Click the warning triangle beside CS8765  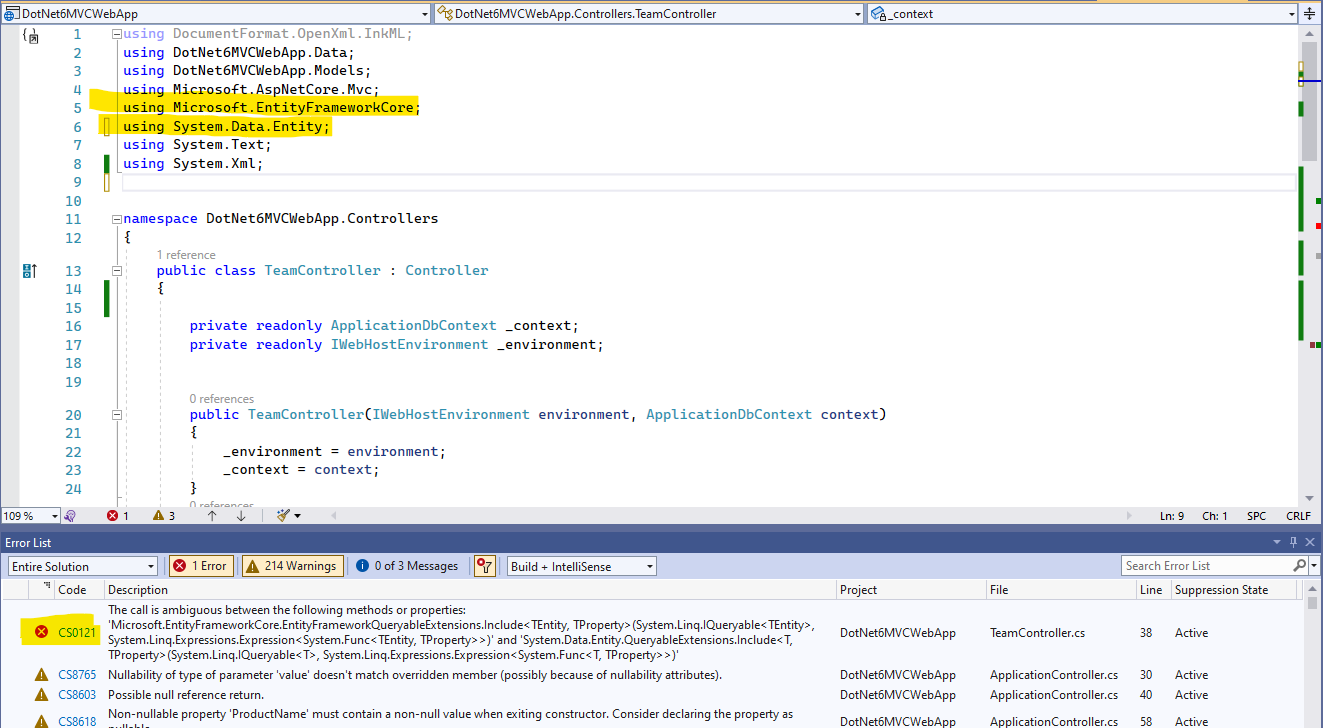point(40,674)
